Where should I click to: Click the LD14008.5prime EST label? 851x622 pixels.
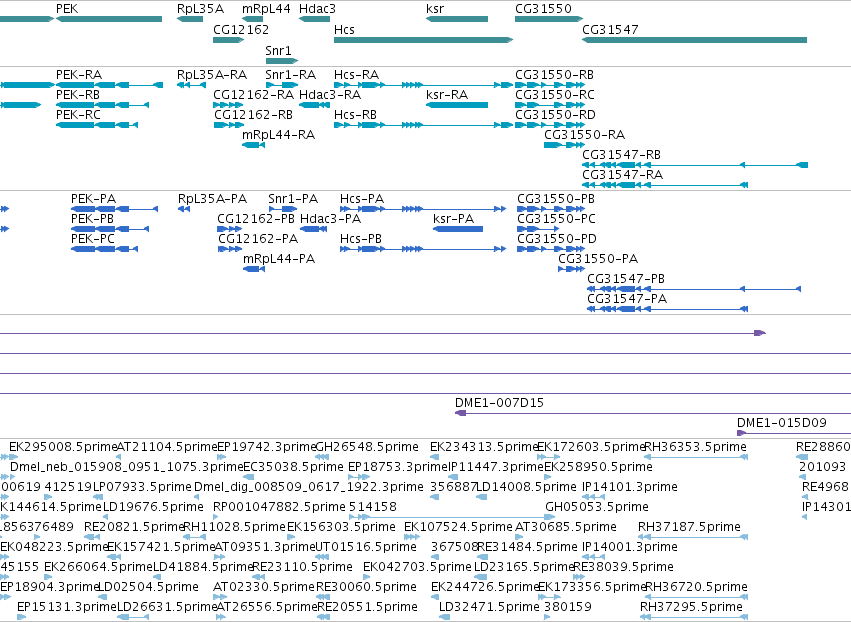(x=526, y=486)
